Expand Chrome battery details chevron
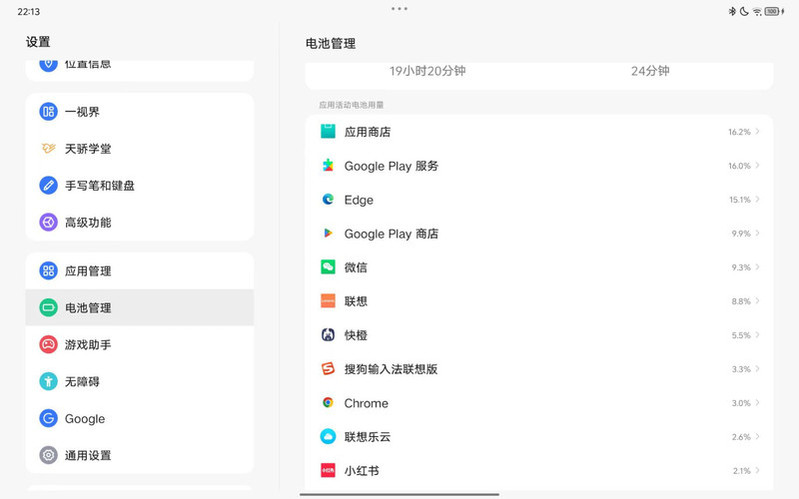 pyautogui.click(x=758, y=403)
